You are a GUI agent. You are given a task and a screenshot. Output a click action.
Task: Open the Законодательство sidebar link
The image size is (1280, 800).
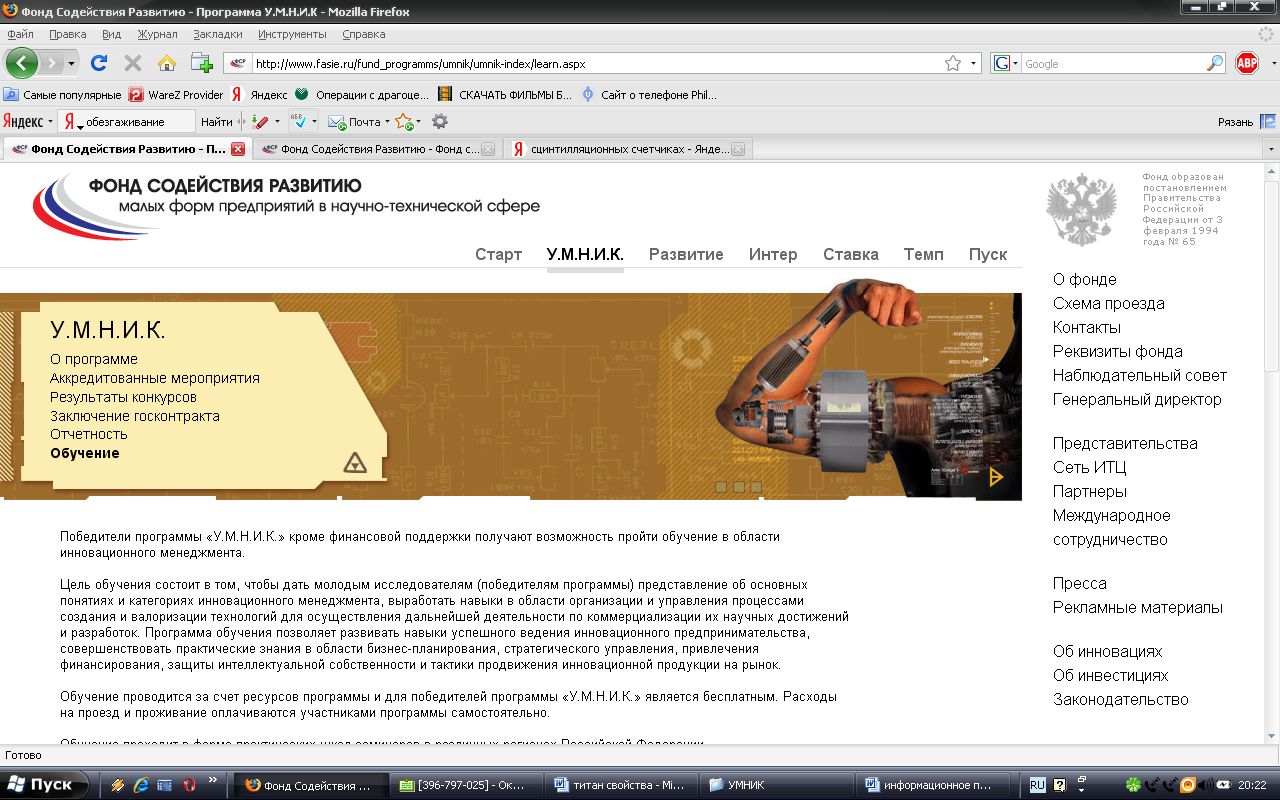tap(1121, 699)
